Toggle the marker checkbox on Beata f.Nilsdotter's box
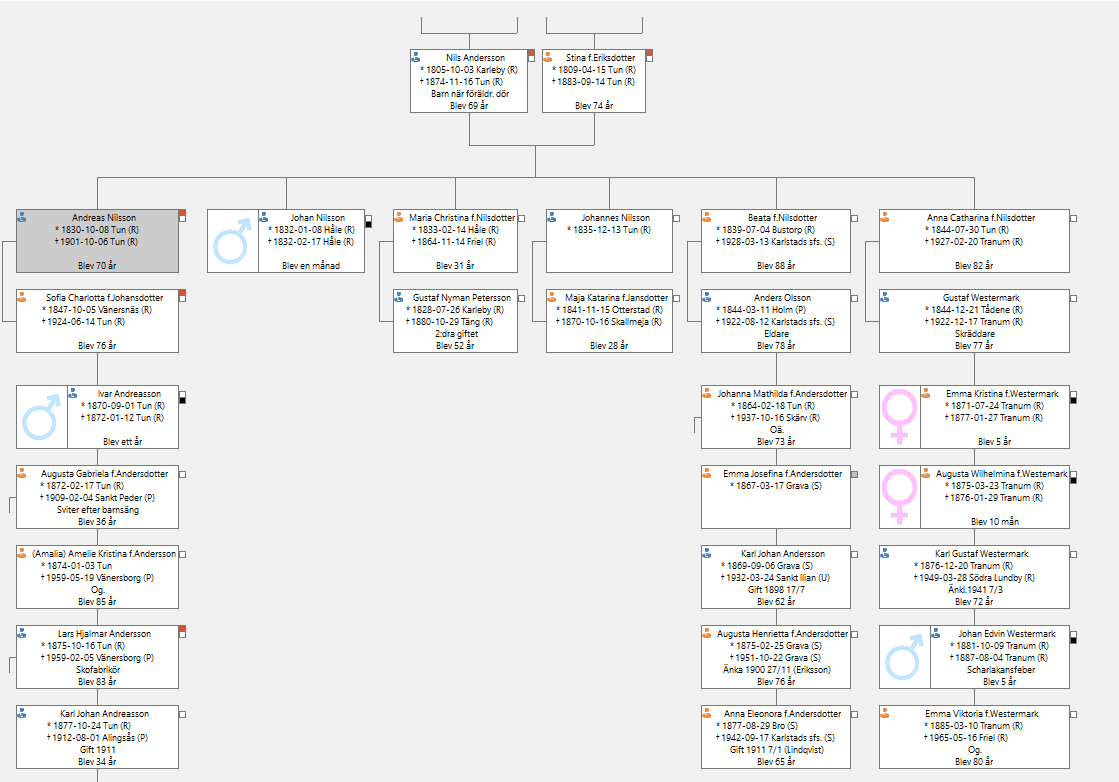Screen dimensions: 1119x782 [854, 218]
